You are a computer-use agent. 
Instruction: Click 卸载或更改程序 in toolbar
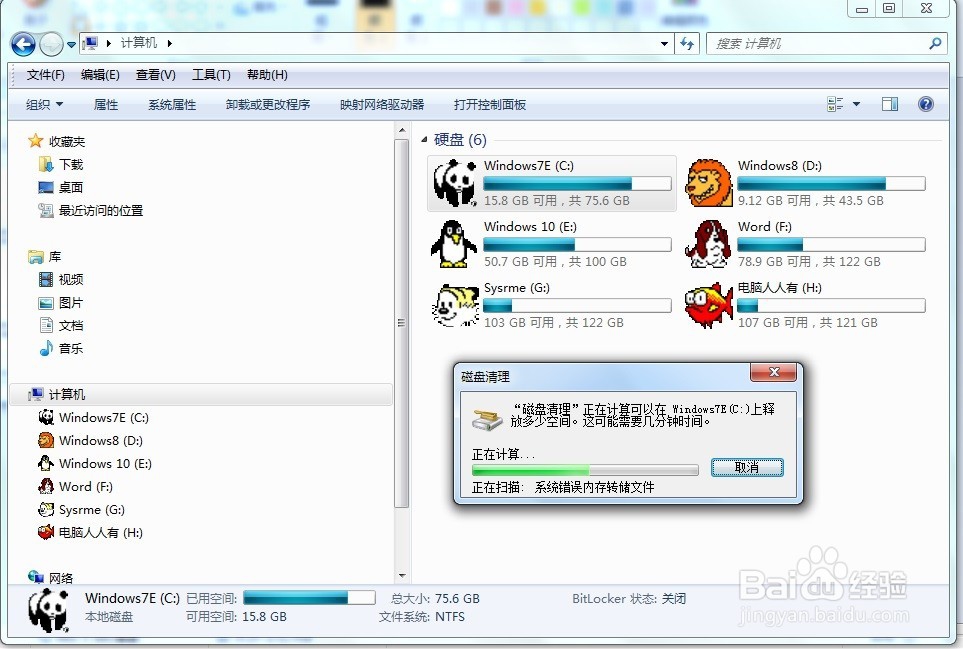pos(268,104)
